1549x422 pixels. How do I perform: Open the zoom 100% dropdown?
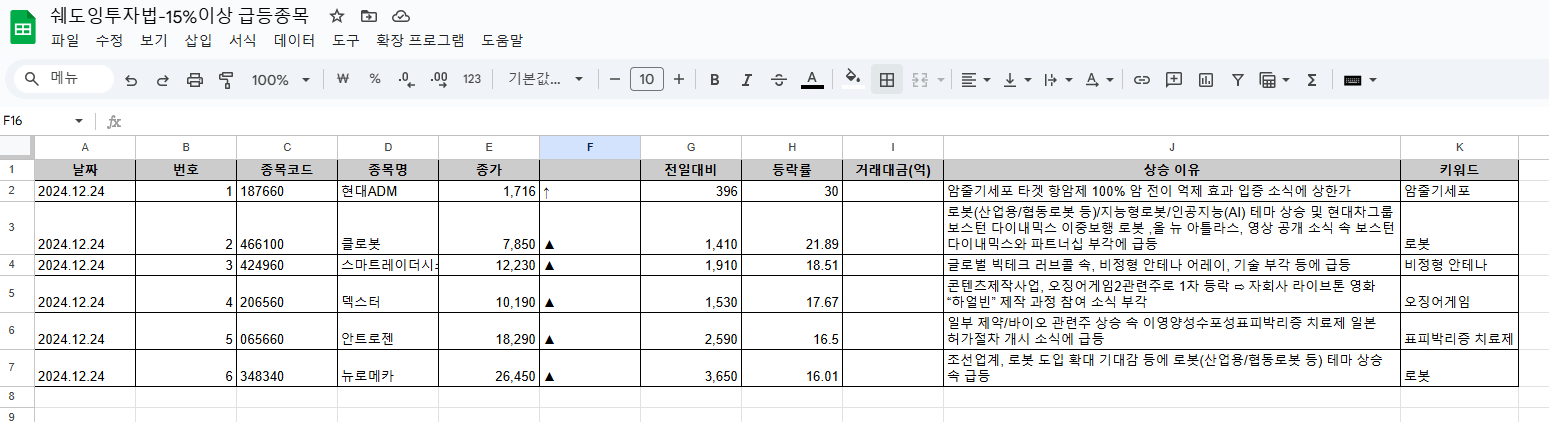(280, 80)
